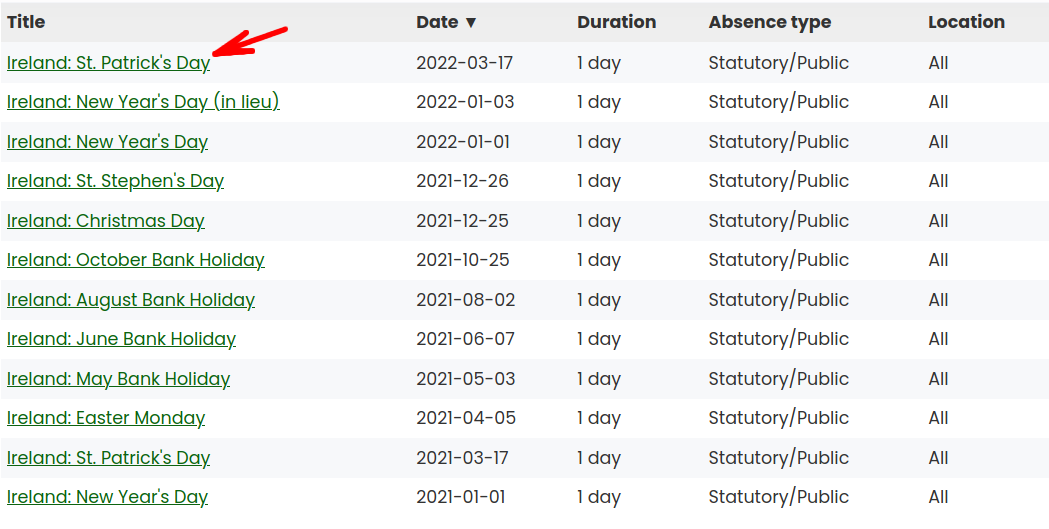The height and width of the screenshot is (529, 1049).
Task: Select Ireland: June Bank Holiday link
Action: click(121, 339)
